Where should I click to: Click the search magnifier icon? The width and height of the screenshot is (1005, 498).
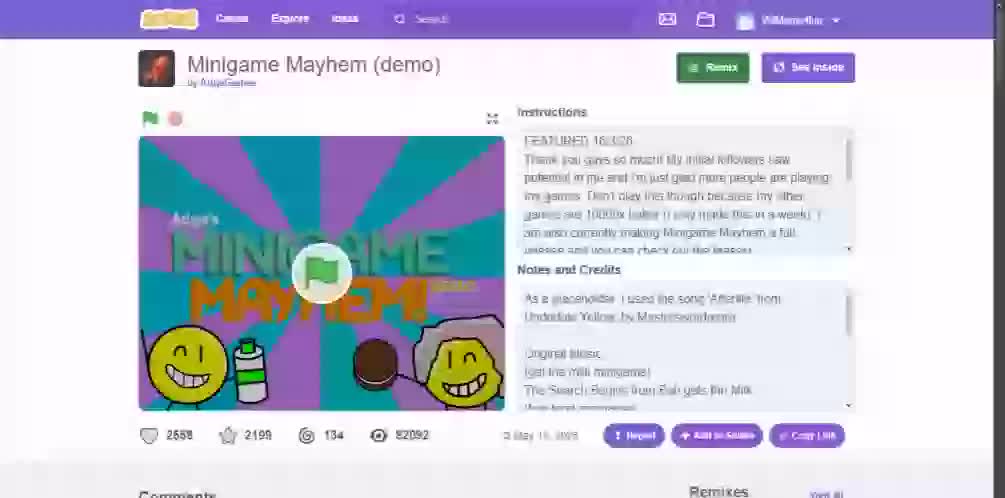coord(399,19)
